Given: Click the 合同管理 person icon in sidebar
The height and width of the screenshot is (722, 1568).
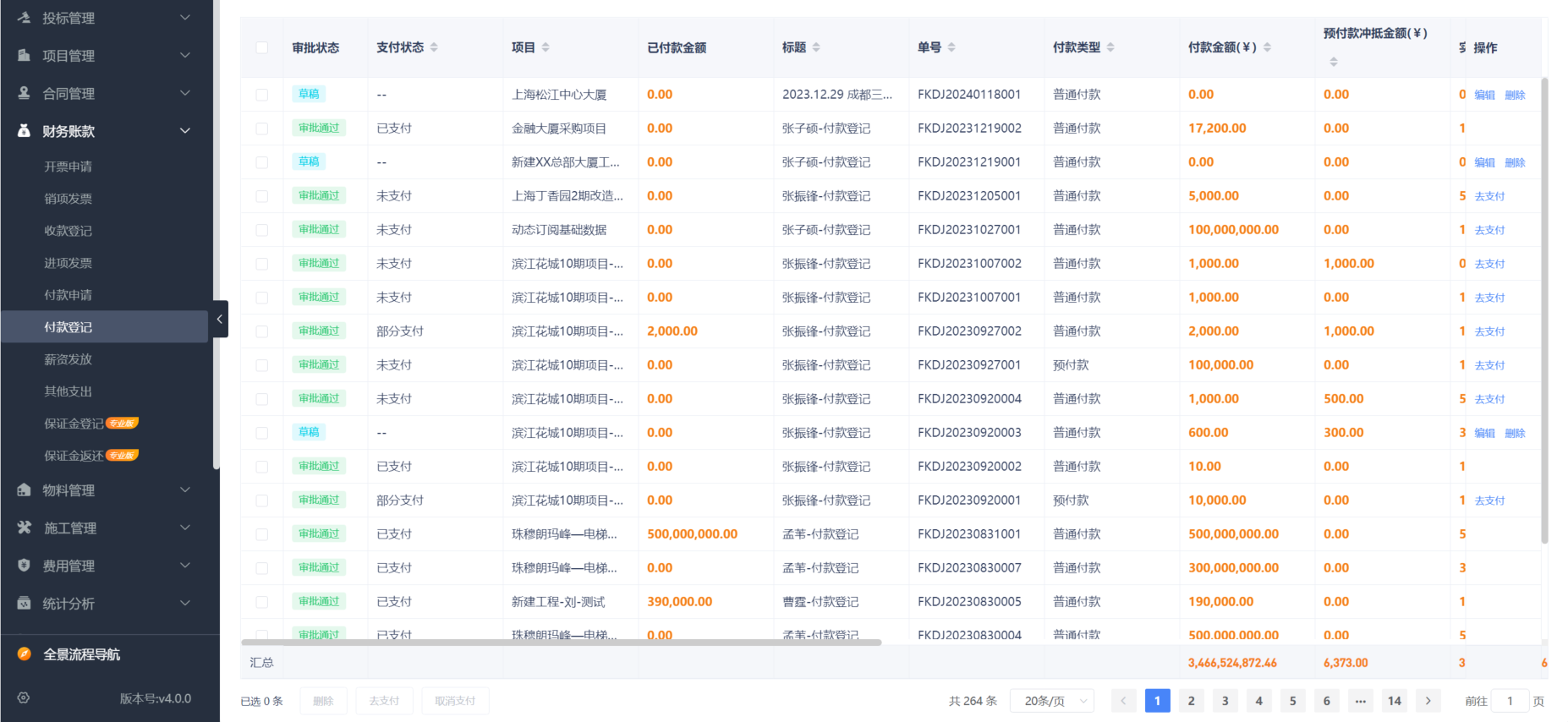Looking at the screenshot, I should point(25,93).
